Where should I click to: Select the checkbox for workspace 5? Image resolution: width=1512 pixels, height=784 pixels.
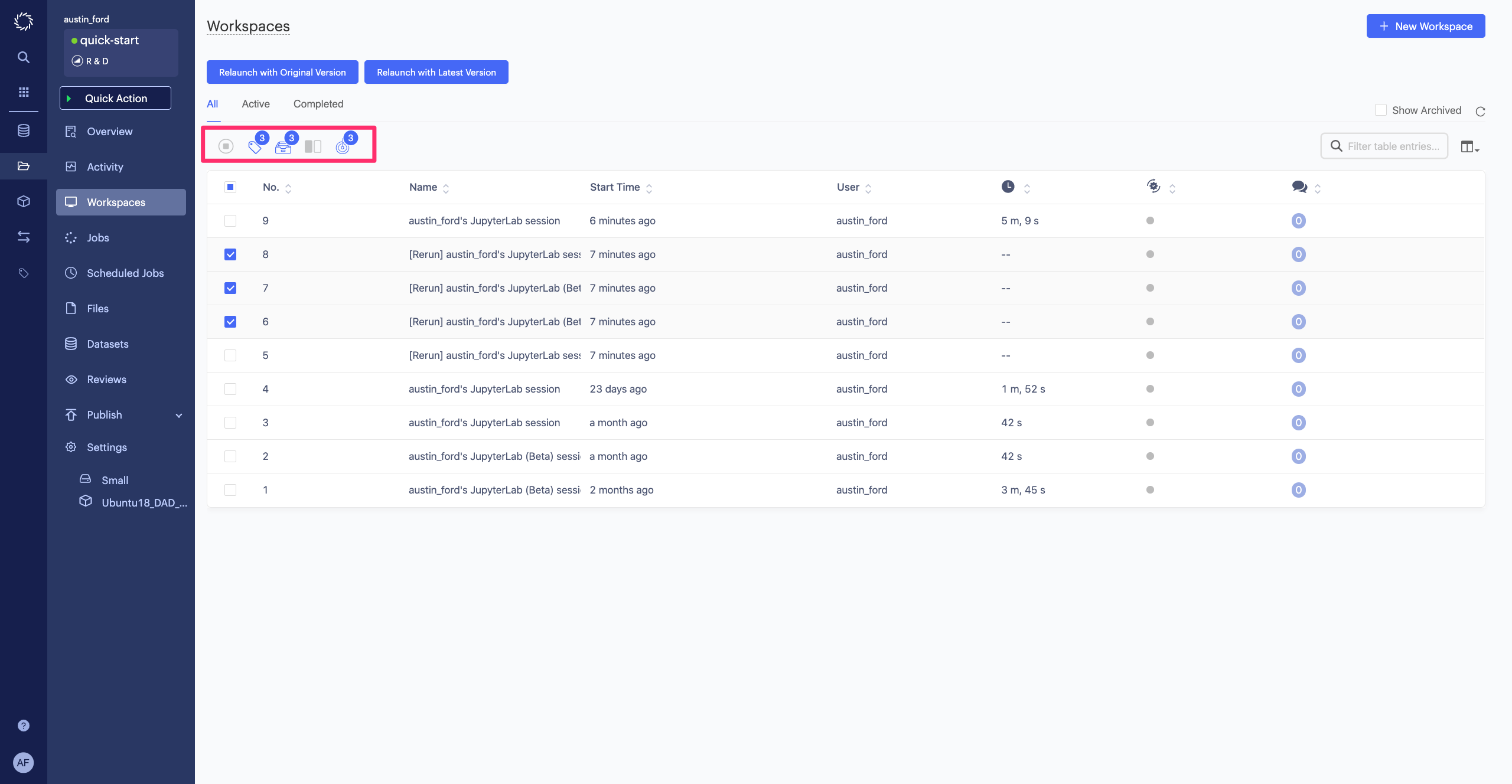[x=230, y=355]
